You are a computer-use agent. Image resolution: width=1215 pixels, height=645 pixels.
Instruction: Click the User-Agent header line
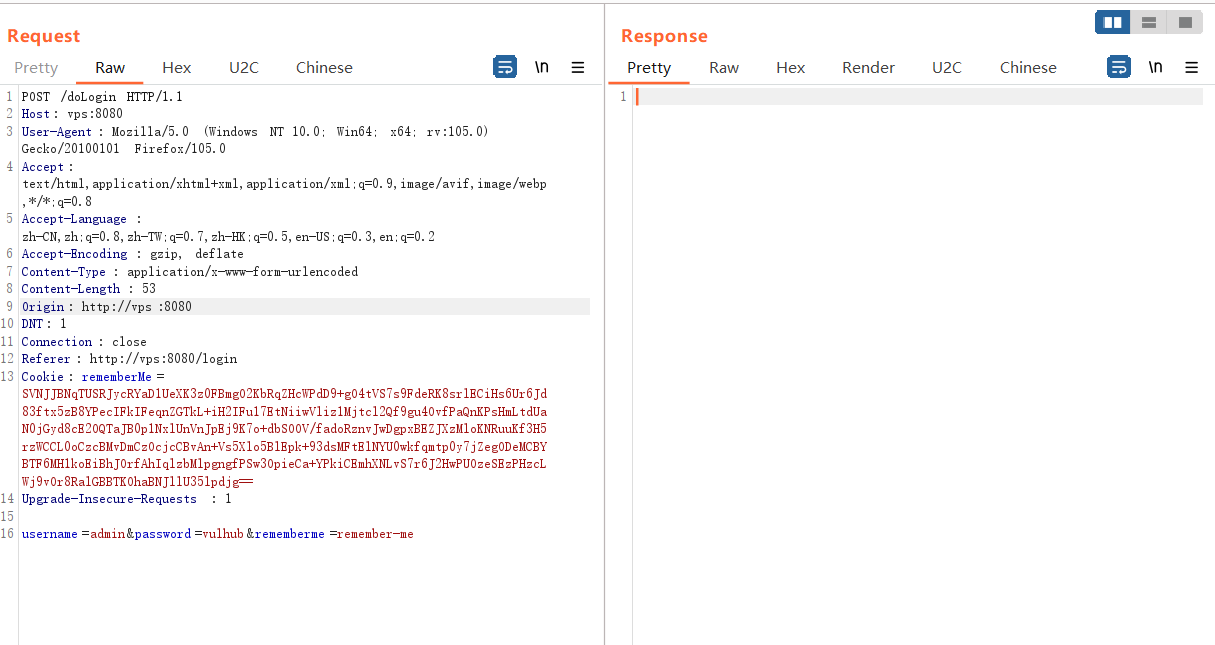(255, 132)
